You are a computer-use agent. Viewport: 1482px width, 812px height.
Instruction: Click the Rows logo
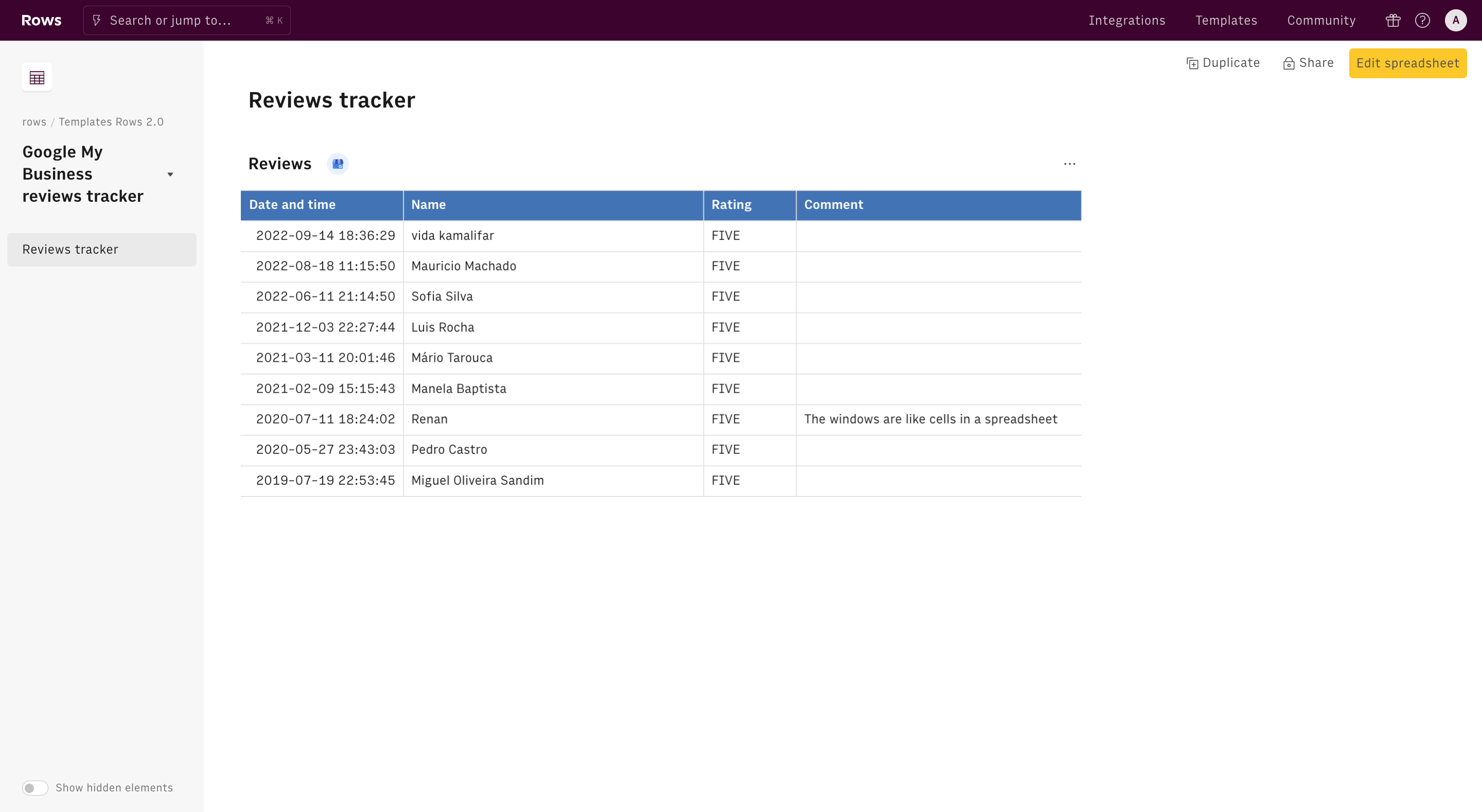point(41,20)
